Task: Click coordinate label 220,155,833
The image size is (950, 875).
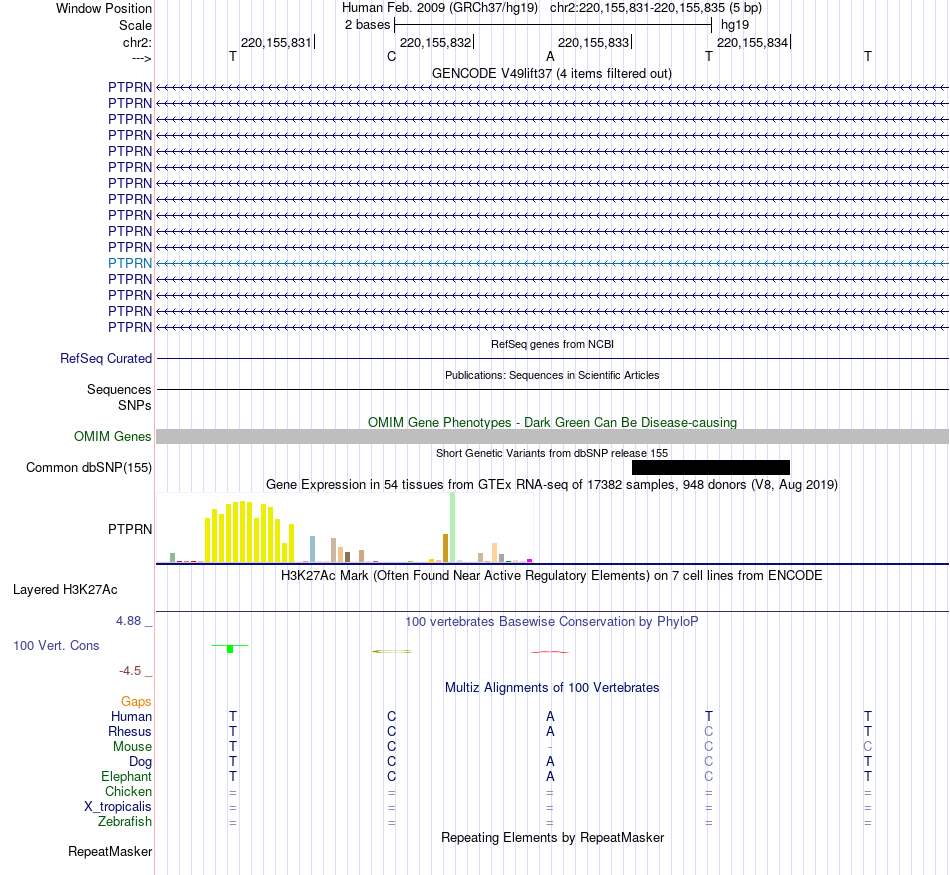Action: (593, 42)
